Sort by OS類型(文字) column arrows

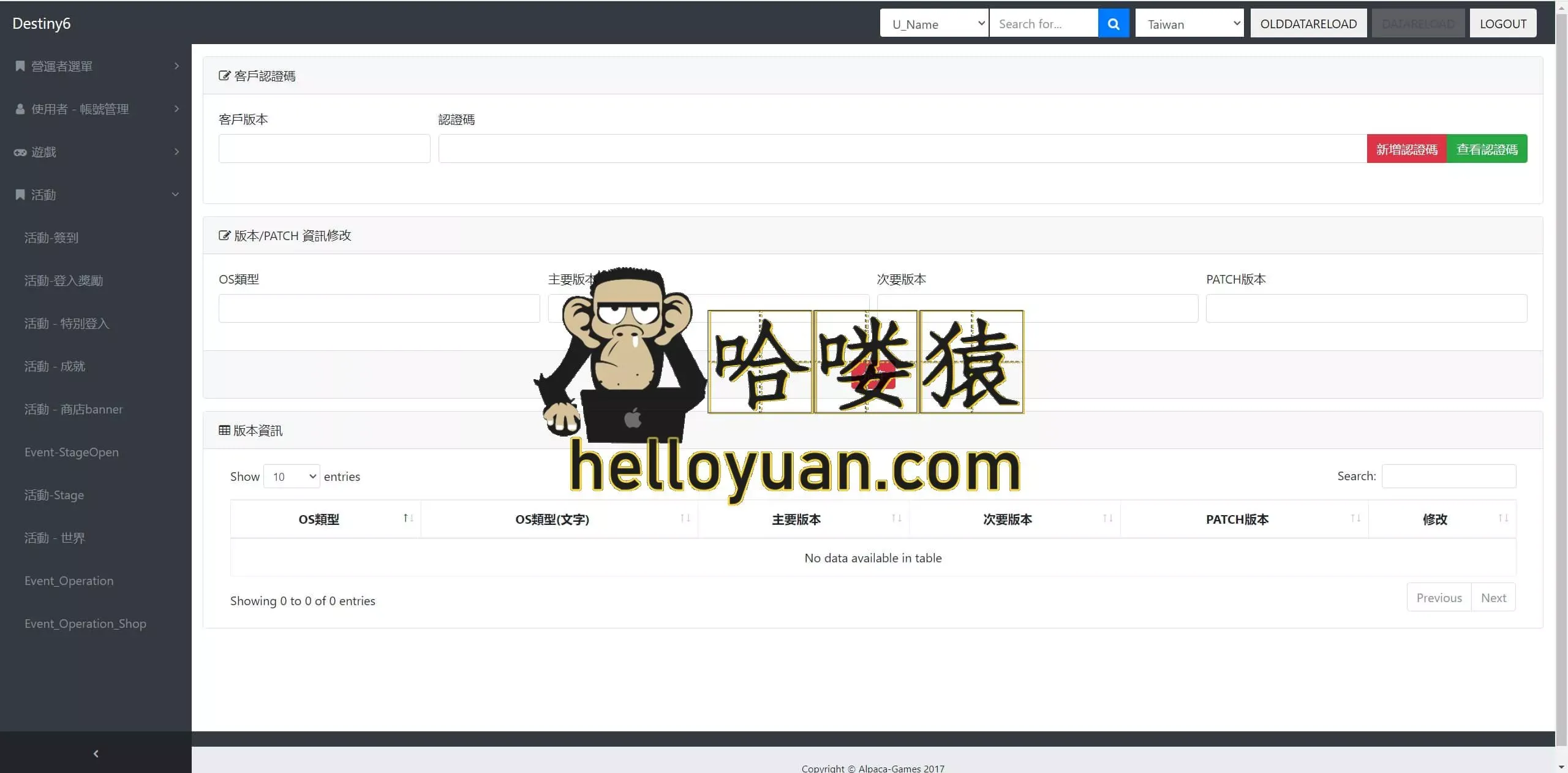685,519
